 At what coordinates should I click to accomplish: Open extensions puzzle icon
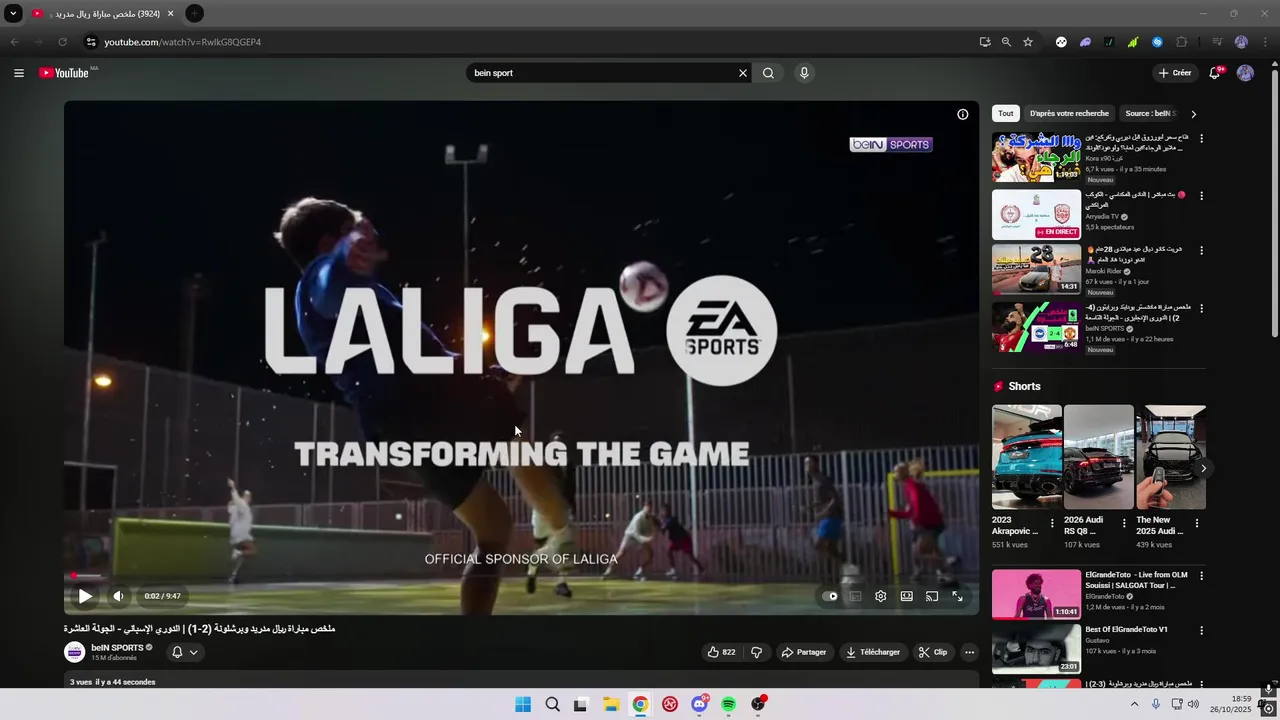point(1182,42)
